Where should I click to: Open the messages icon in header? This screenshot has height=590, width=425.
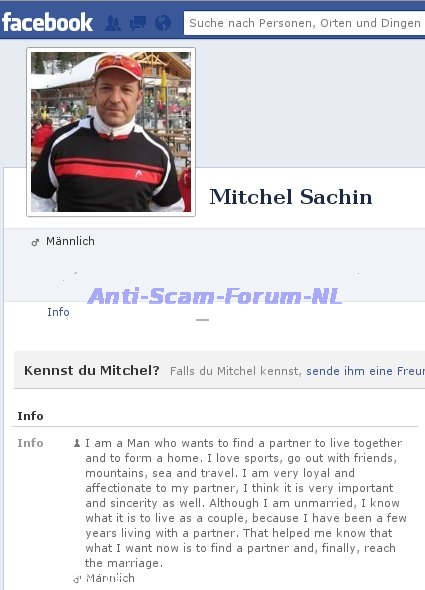(x=138, y=23)
